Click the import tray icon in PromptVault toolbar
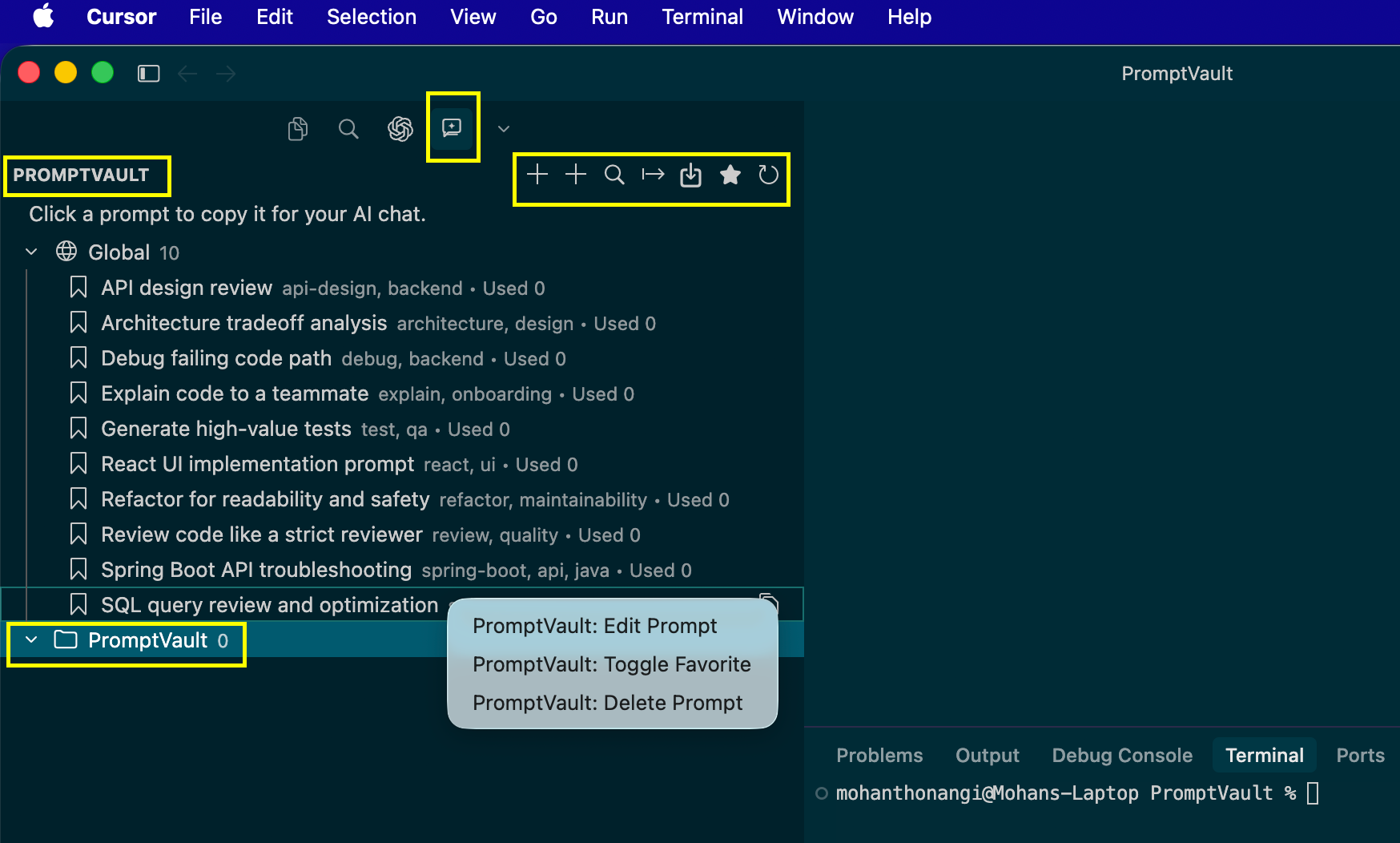The width and height of the screenshot is (1400, 843). [690, 175]
